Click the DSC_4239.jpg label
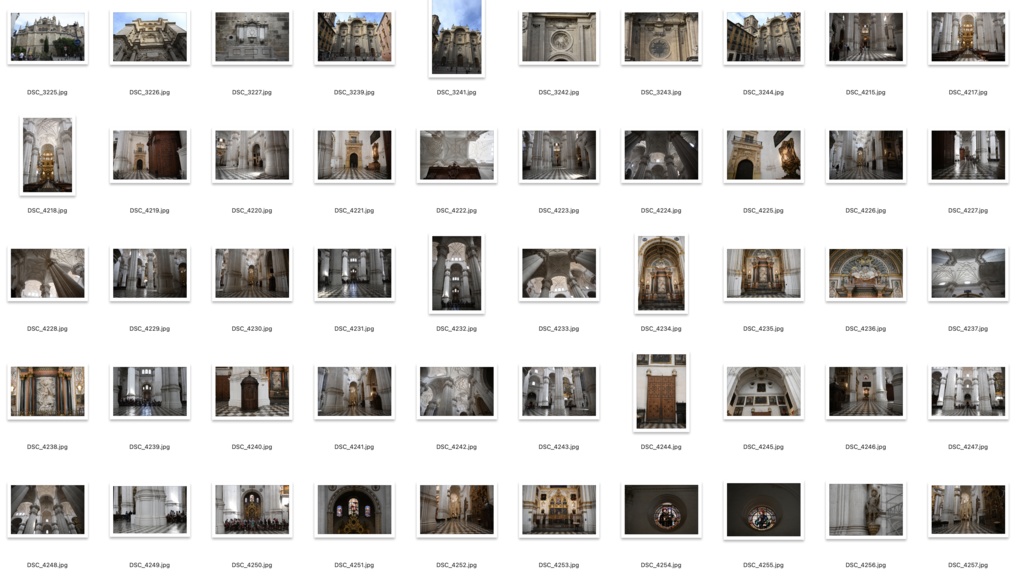1024x580 pixels. [150, 447]
